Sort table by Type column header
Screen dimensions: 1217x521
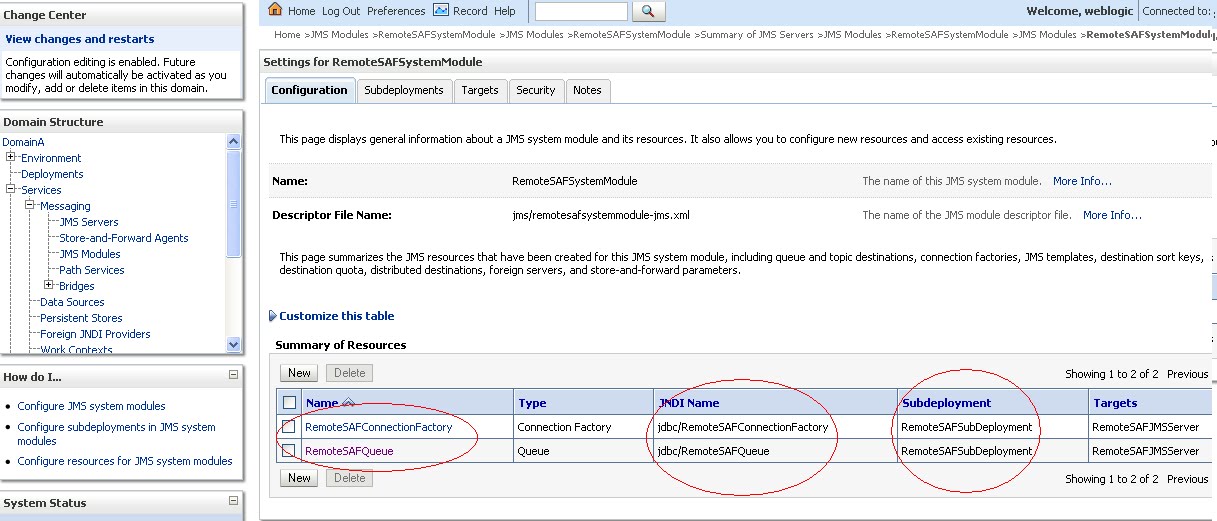[531, 403]
